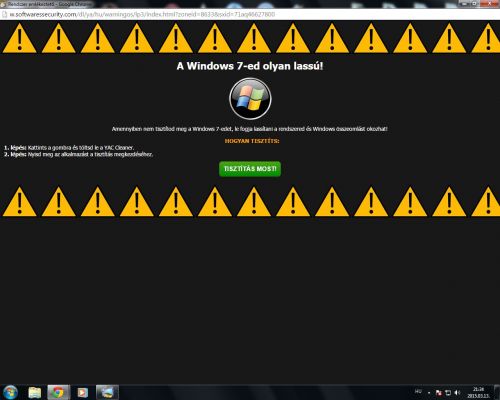
Task: Maximize the Chrome popup window
Action: 476,3
